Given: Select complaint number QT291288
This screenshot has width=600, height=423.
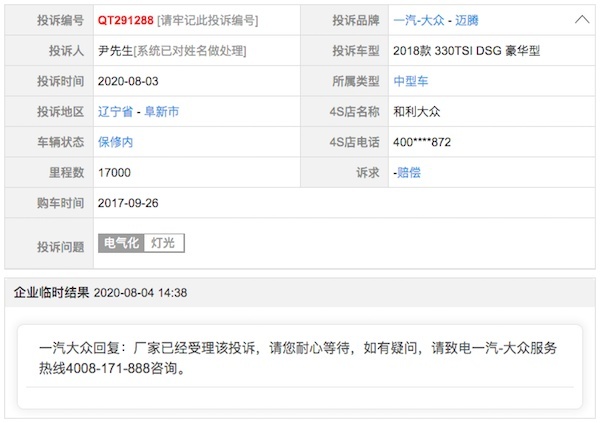Looking at the screenshot, I should point(126,20).
